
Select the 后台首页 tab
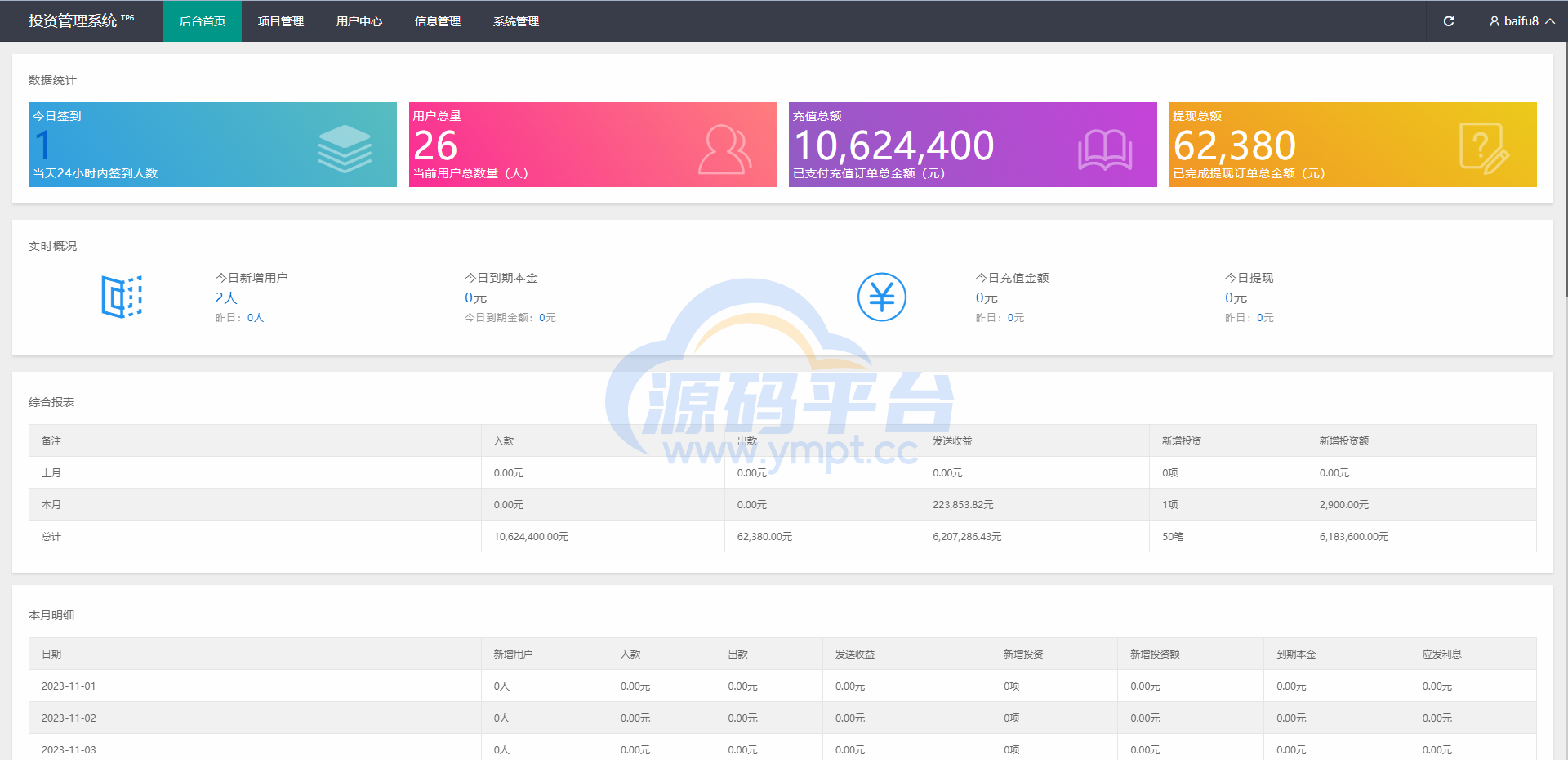coord(203,21)
